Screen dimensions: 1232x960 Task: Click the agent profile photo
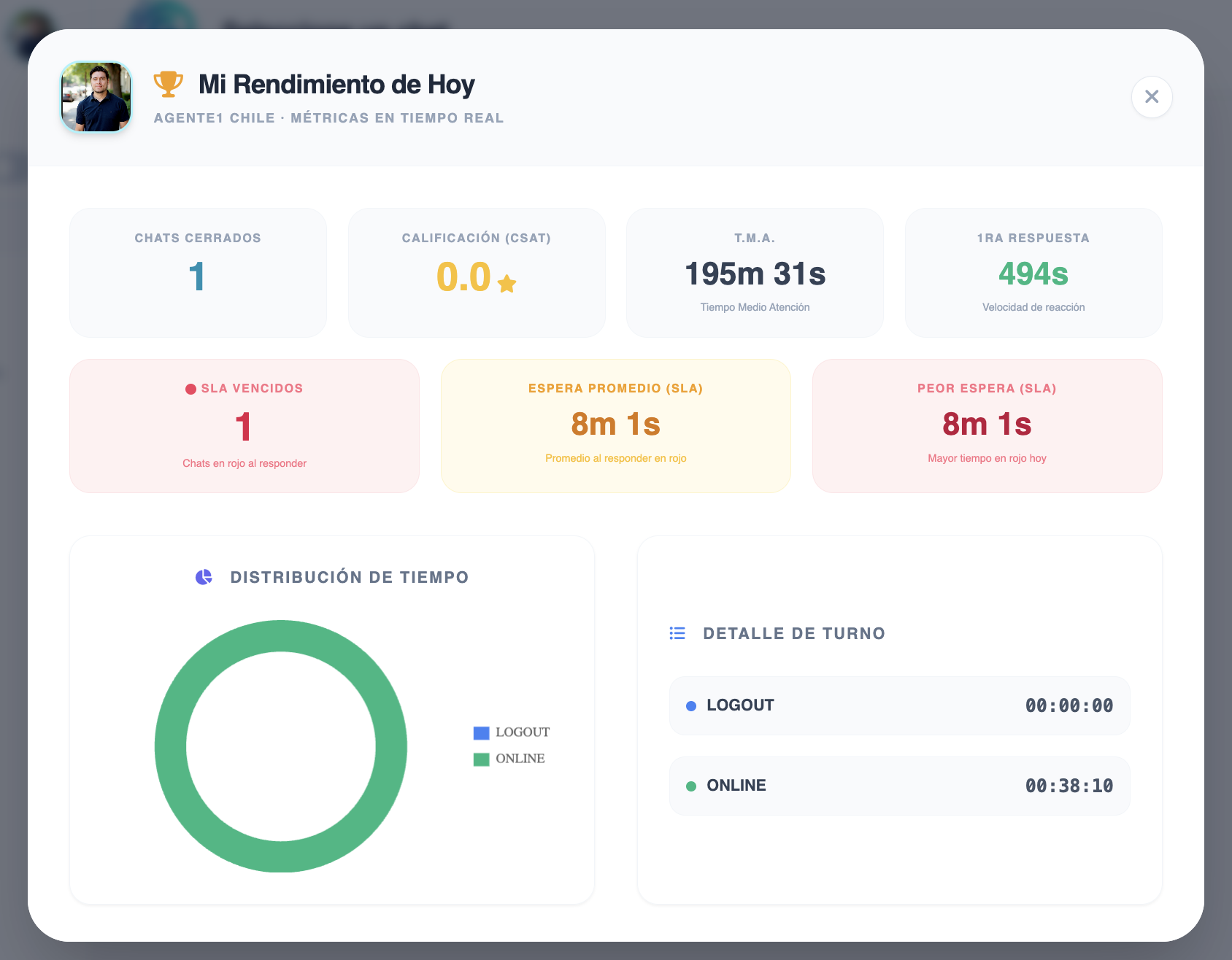(96, 97)
